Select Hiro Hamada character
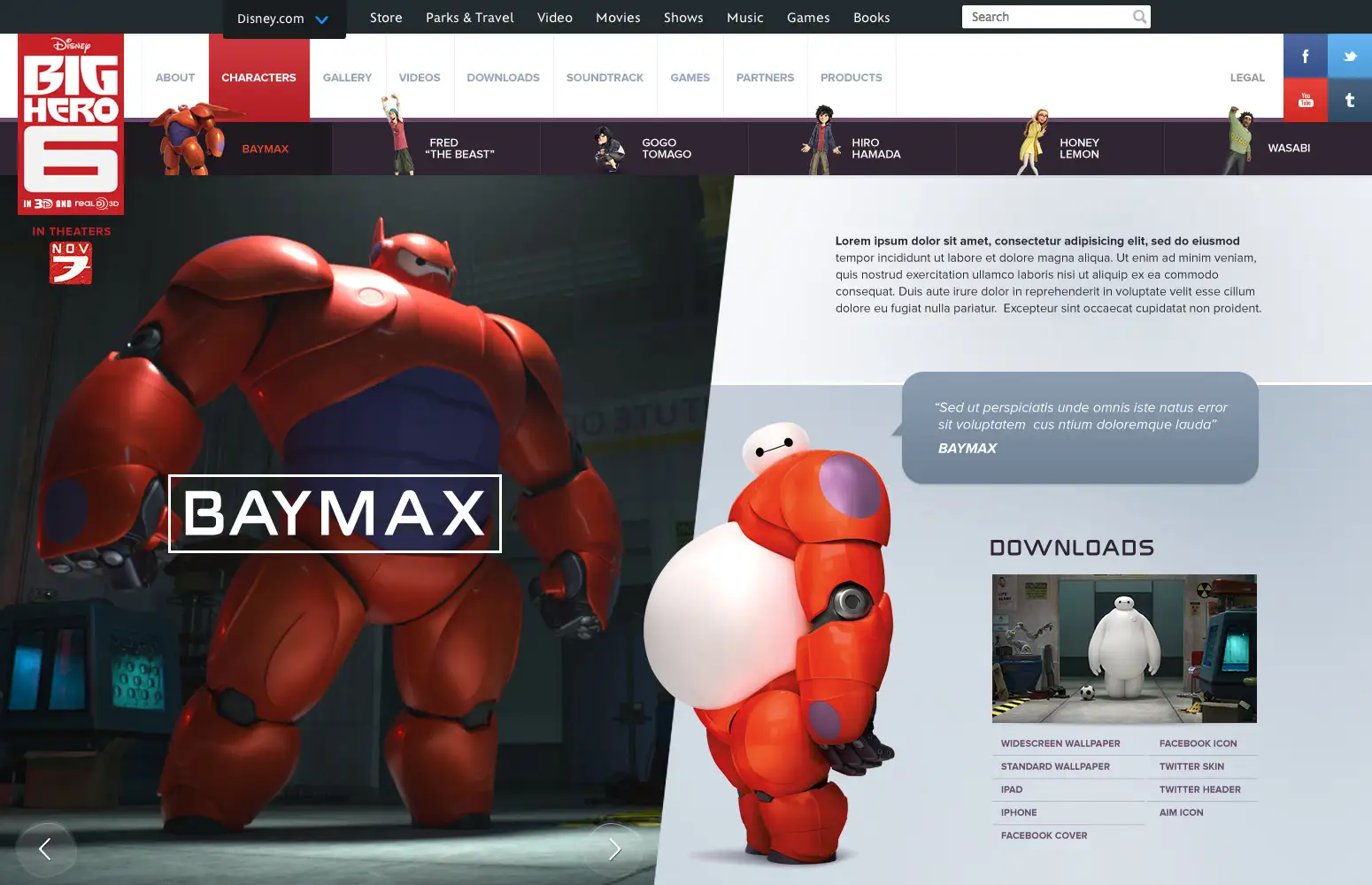The height and width of the screenshot is (885, 1372). (852, 148)
